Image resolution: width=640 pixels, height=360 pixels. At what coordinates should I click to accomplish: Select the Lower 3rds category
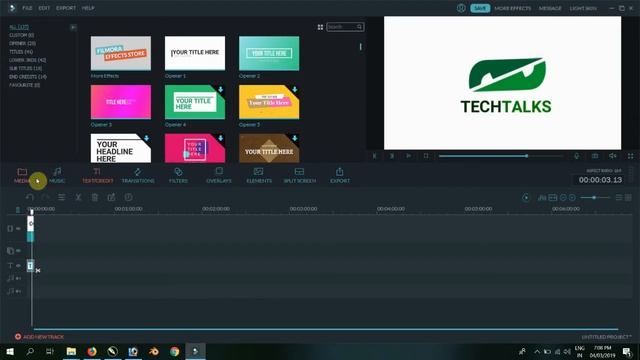point(28,60)
